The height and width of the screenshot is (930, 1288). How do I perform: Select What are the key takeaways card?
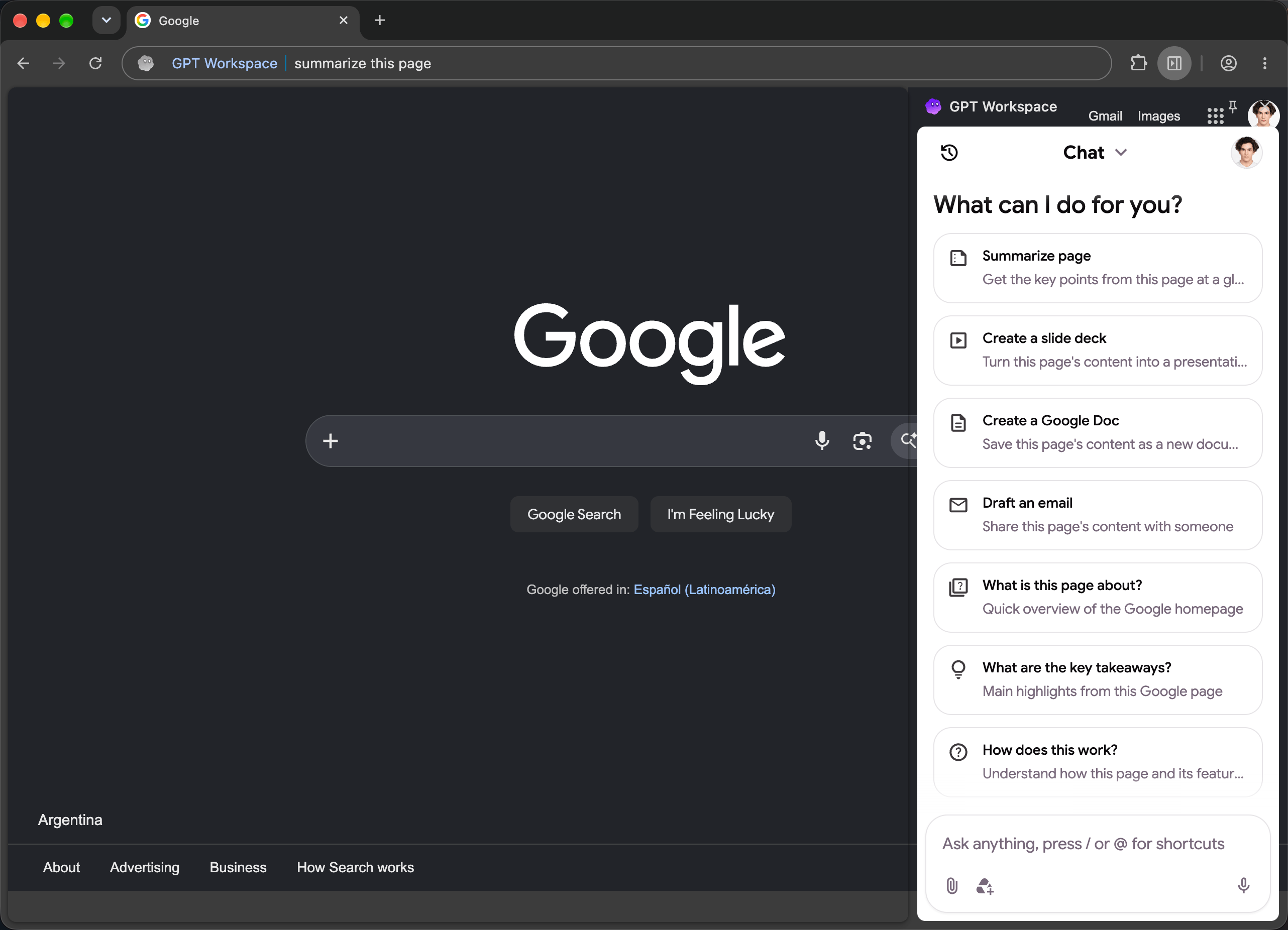click(1097, 679)
